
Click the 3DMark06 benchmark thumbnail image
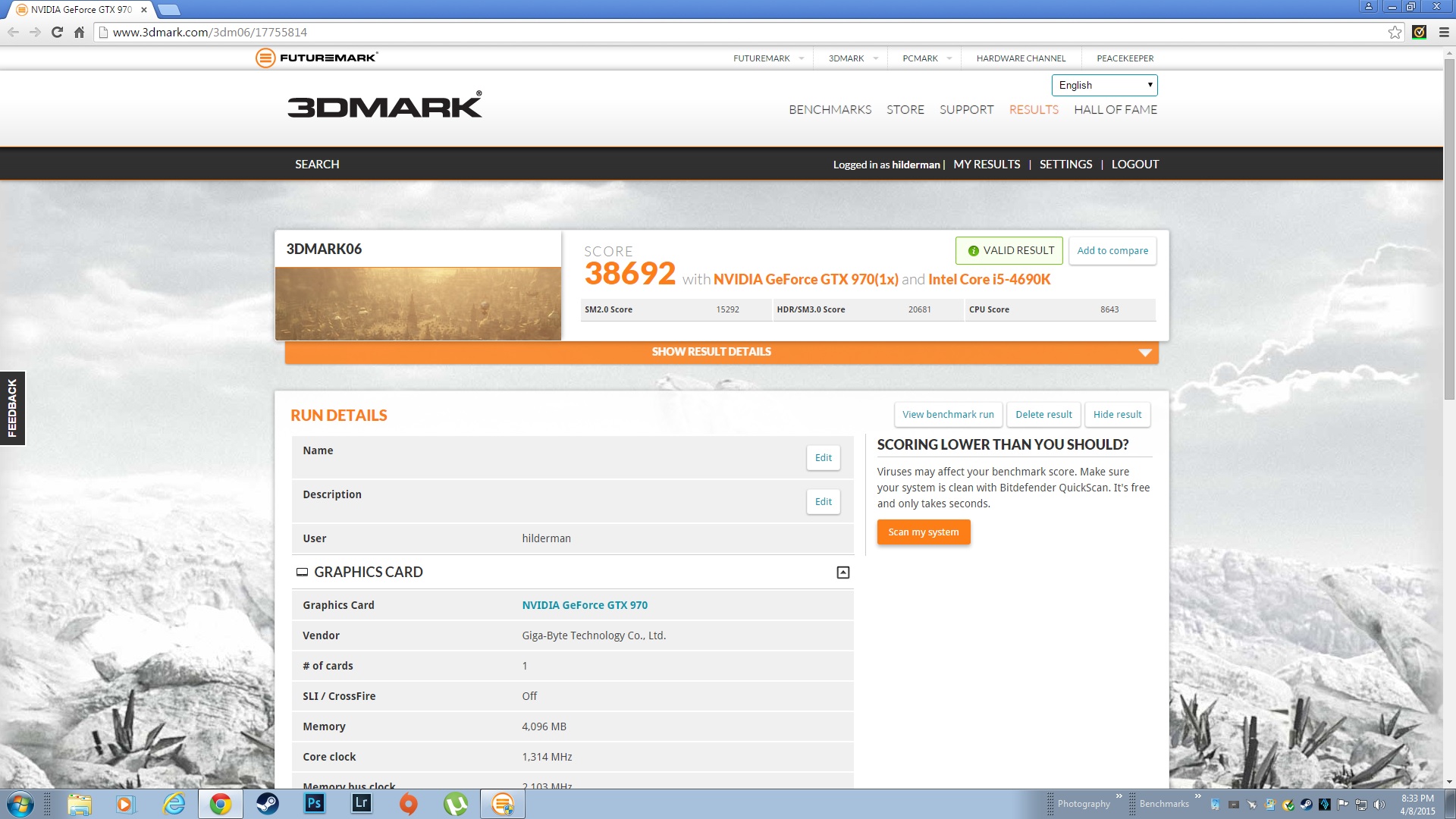[x=418, y=303]
